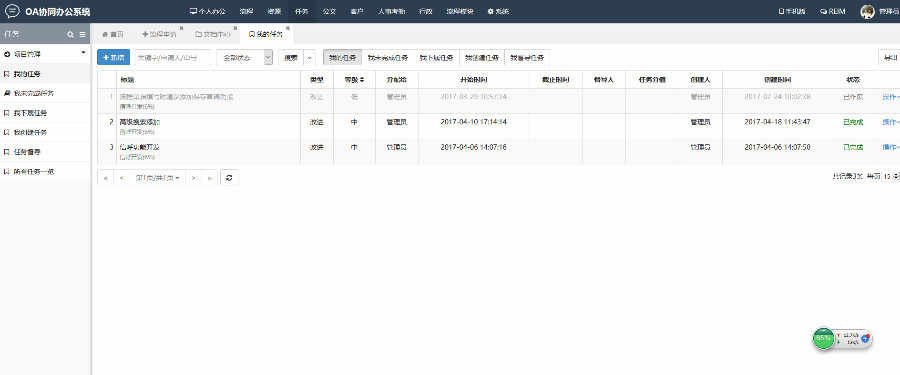Click the title of task row 3
Image resolution: width=900 pixels, height=375 pixels.
[139, 147]
